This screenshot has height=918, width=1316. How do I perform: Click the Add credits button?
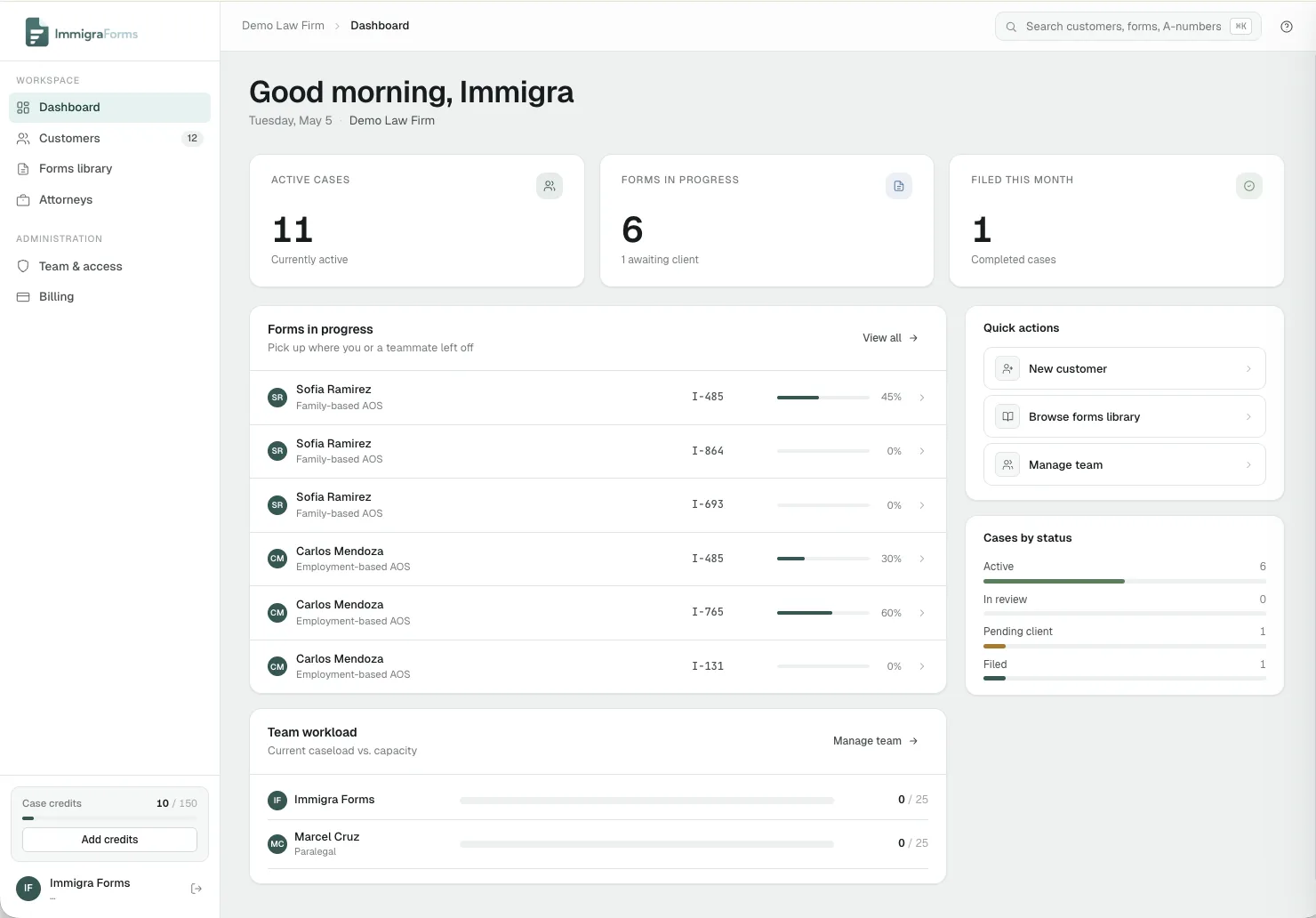[109, 840]
